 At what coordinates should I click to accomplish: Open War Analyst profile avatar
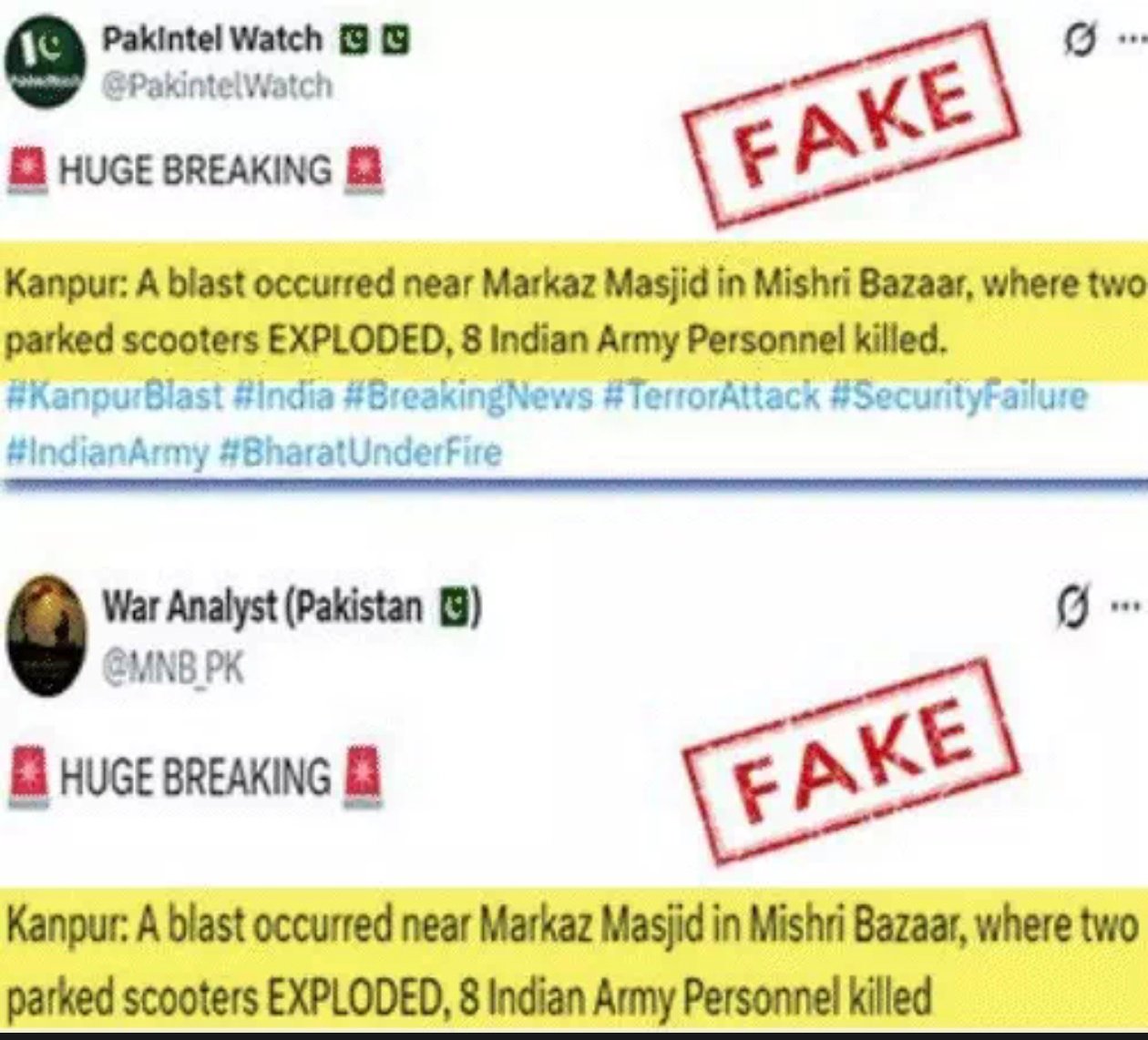(x=45, y=636)
